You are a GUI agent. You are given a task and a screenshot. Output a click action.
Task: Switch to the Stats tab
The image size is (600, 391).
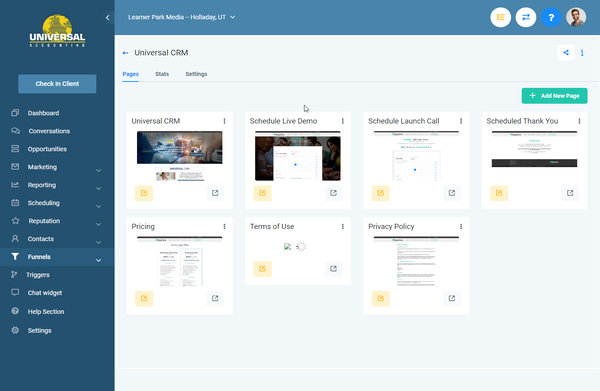click(162, 74)
